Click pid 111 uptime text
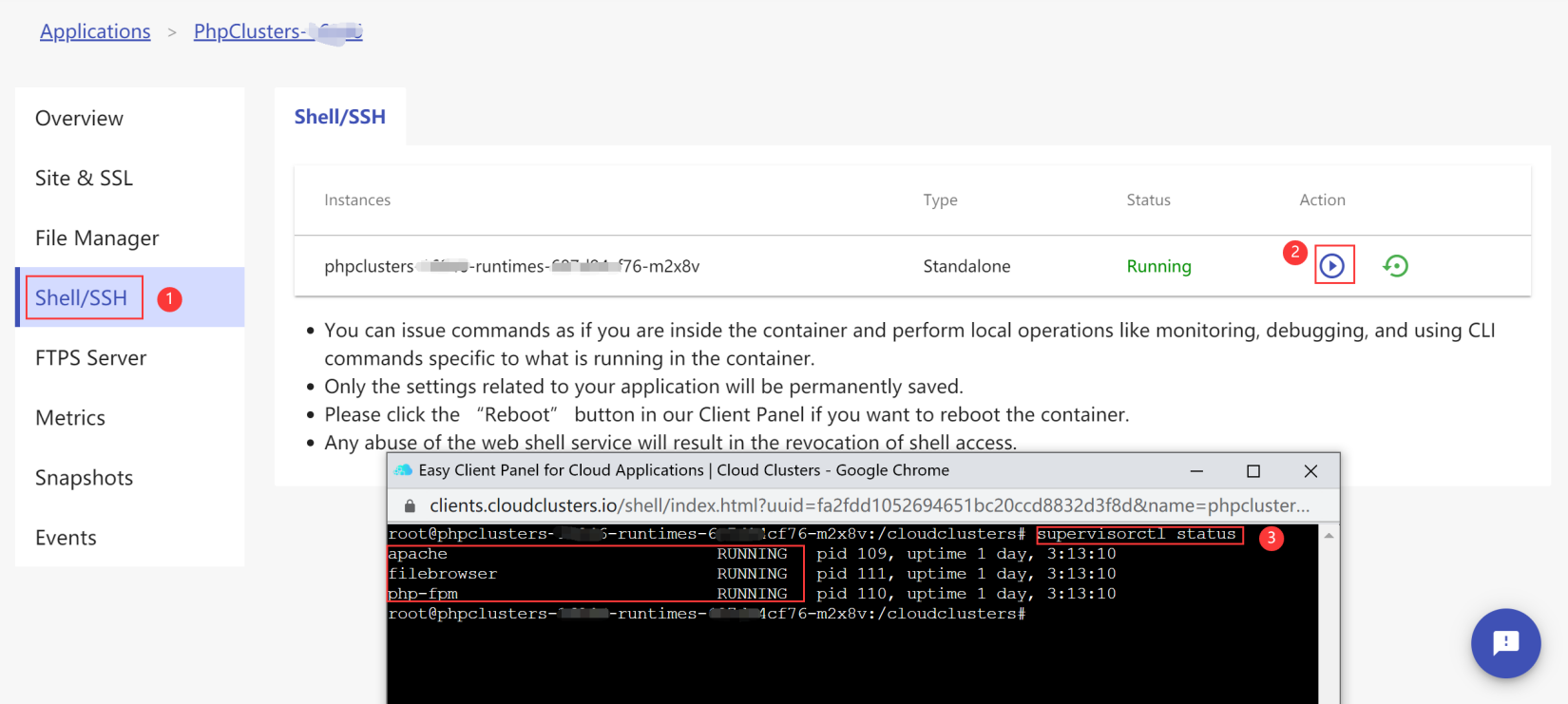1568x704 pixels. (966, 574)
